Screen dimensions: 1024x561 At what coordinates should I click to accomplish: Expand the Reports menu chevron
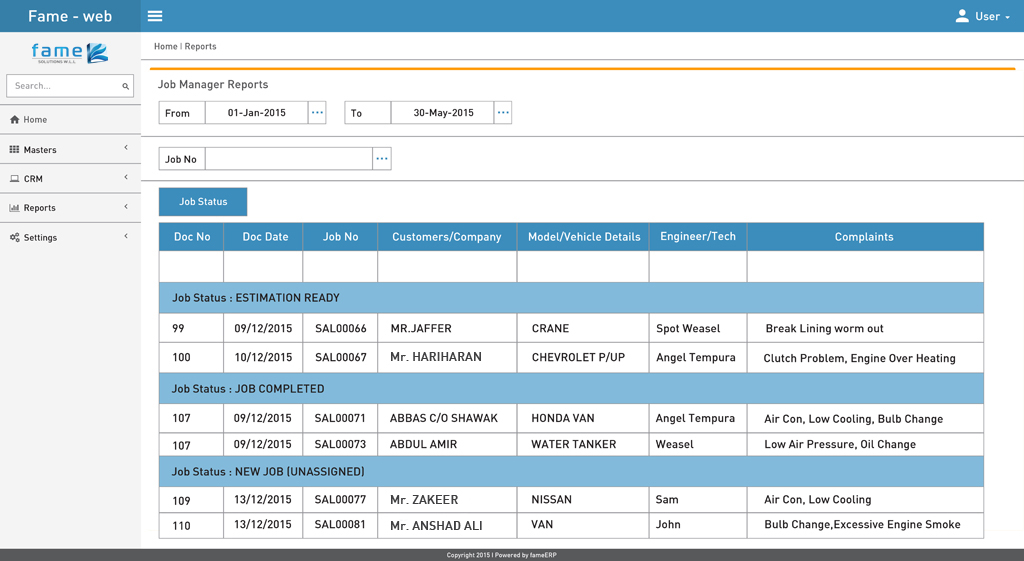pos(126,206)
